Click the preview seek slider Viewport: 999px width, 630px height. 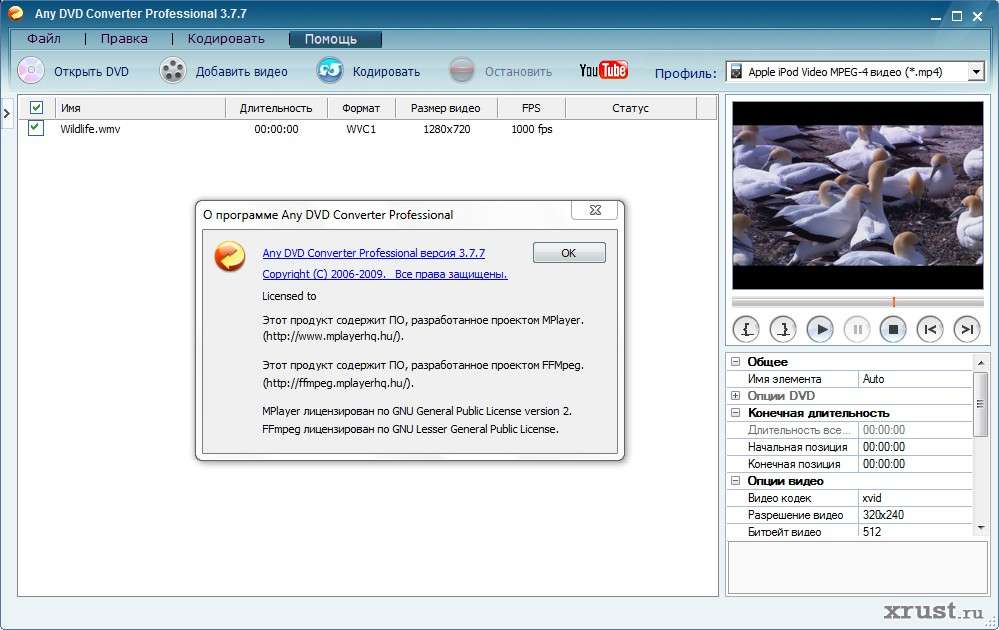pos(857,301)
